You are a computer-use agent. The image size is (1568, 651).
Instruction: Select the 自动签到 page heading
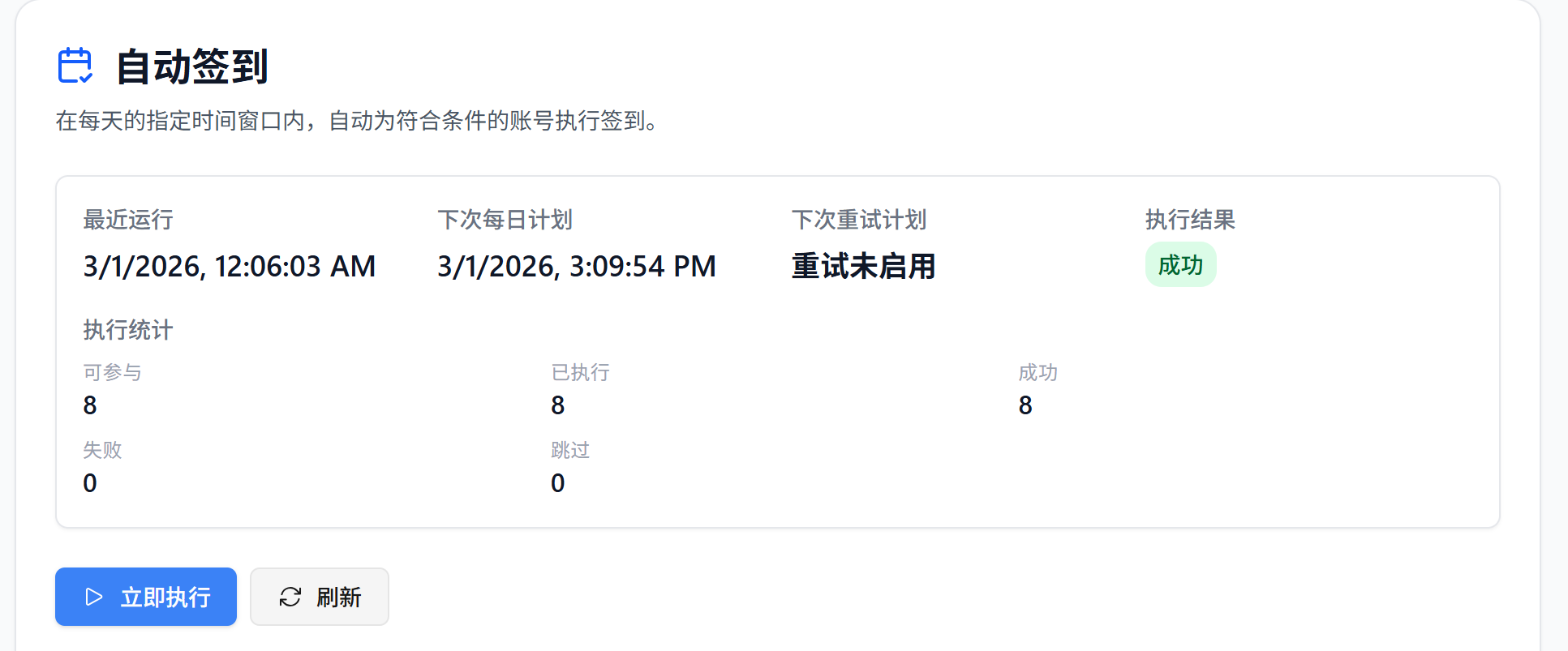(191, 66)
